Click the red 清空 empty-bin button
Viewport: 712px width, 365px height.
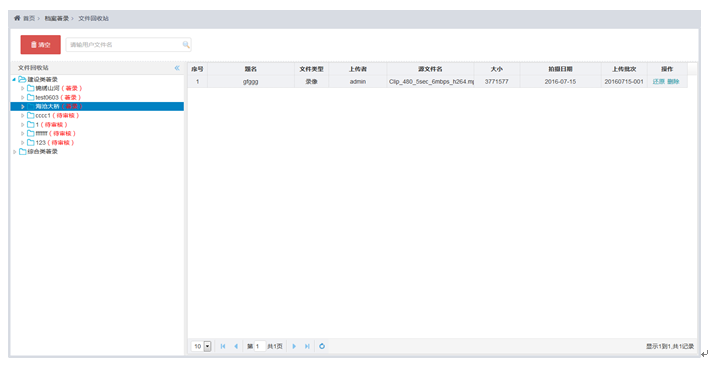[x=40, y=44]
